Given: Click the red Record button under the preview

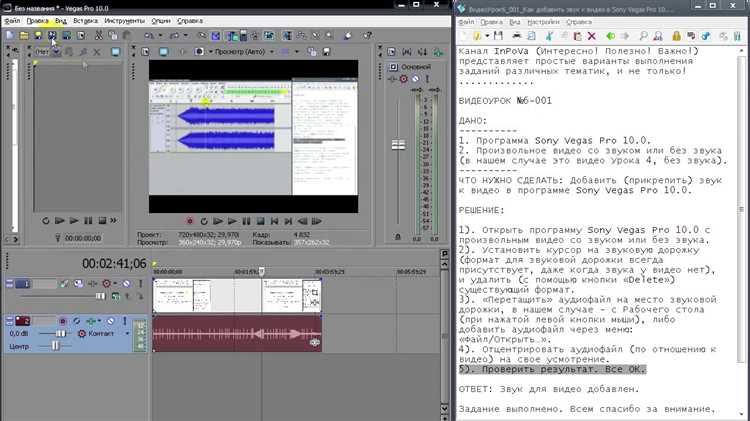Looking at the screenshot, I should click(190, 221).
